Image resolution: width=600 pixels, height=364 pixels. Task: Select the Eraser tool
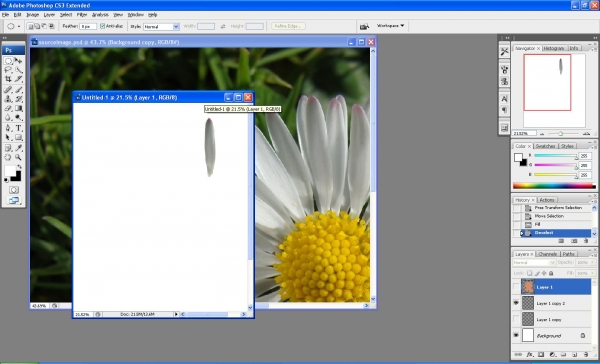[x=8, y=108]
